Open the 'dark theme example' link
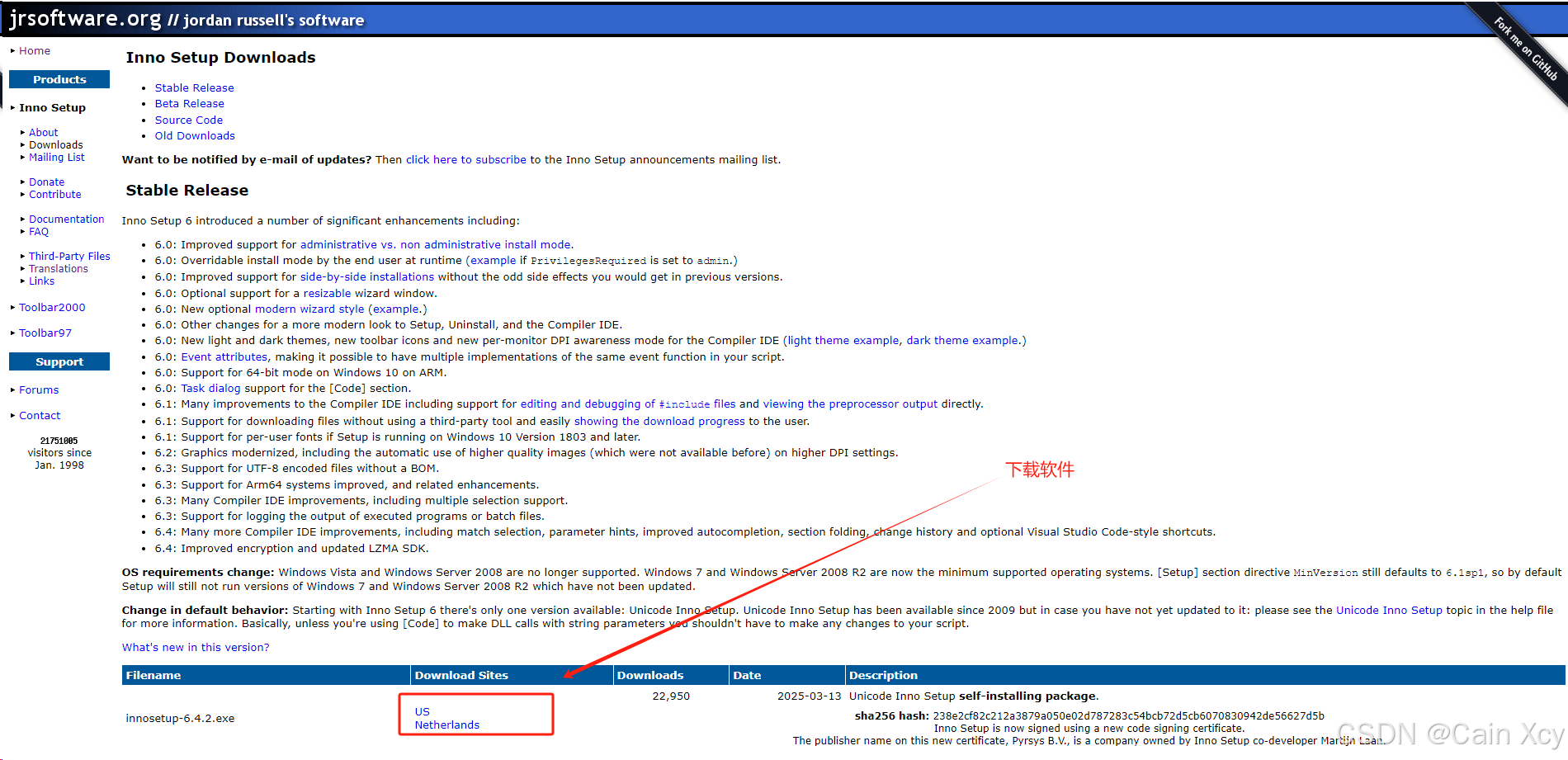Screen dimensions: 1568x760 (x=962, y=341)
